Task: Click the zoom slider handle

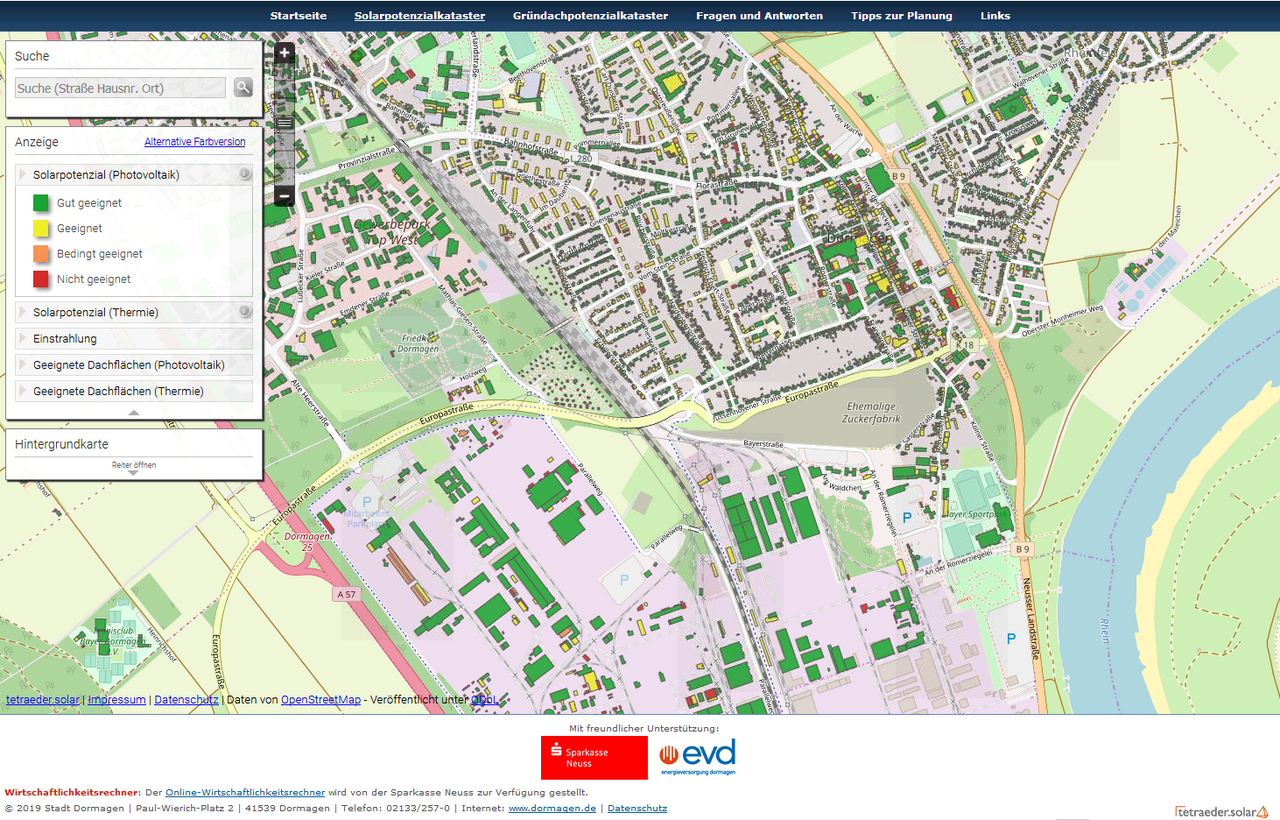Action: click(x=284, y=122)
